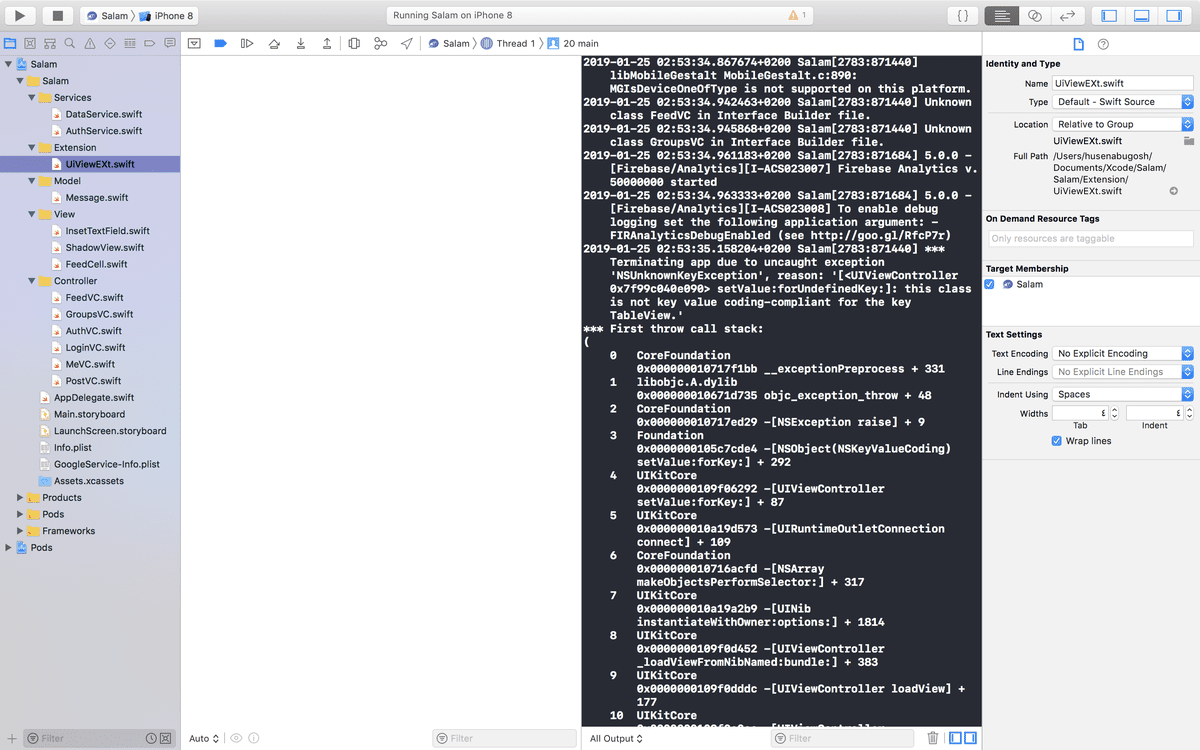Collapse the Services folder
Screen dimensions: 1200x750
33,98
